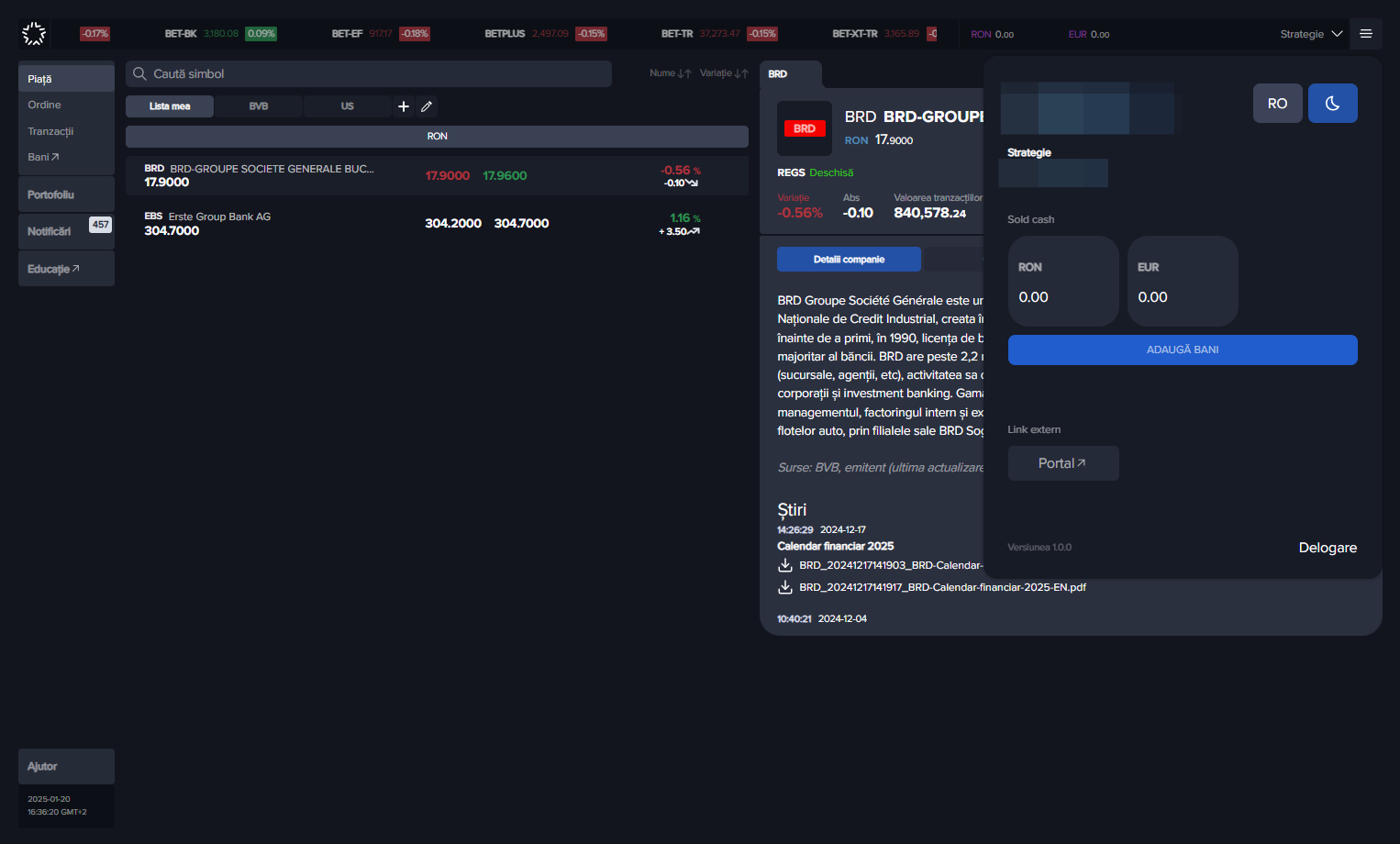Click Calendar financiar 2025 news headline
The height and width of the screenshot is (844, 1400).
click(x=835, y=546)
